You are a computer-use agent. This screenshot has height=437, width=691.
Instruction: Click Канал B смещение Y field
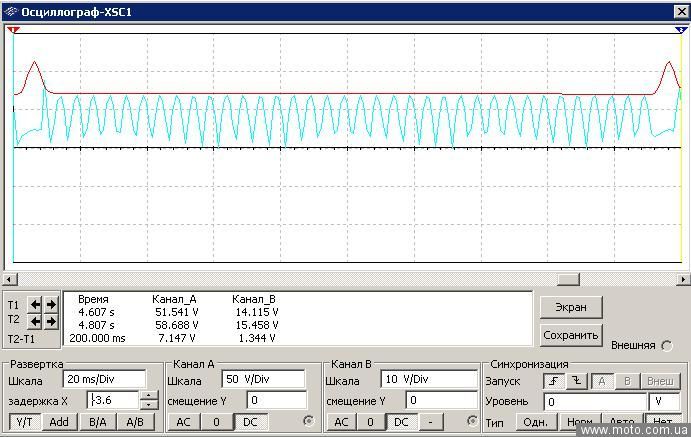[441, 400]
